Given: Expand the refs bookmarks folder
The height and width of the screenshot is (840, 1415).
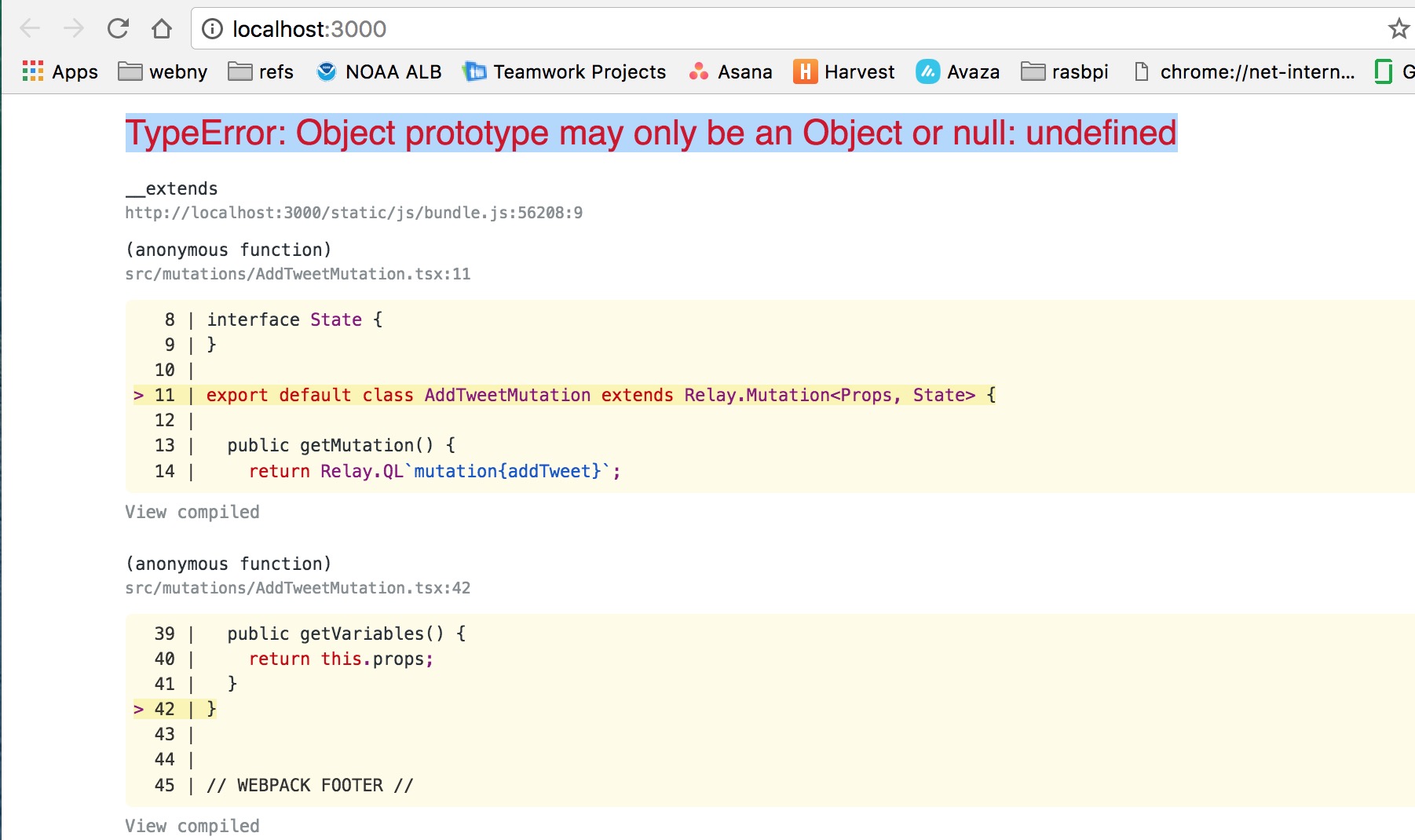Looking at the screenshot, I should tap(261, 71).
